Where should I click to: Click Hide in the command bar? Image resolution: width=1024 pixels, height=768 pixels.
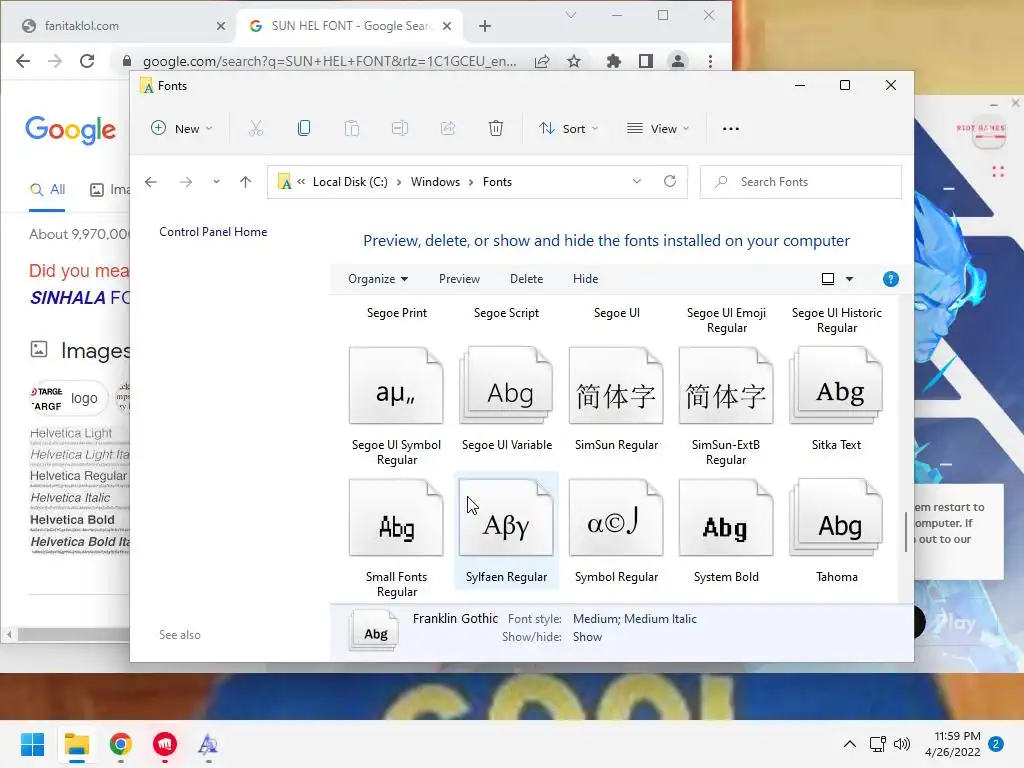click(x=585, y=279)
